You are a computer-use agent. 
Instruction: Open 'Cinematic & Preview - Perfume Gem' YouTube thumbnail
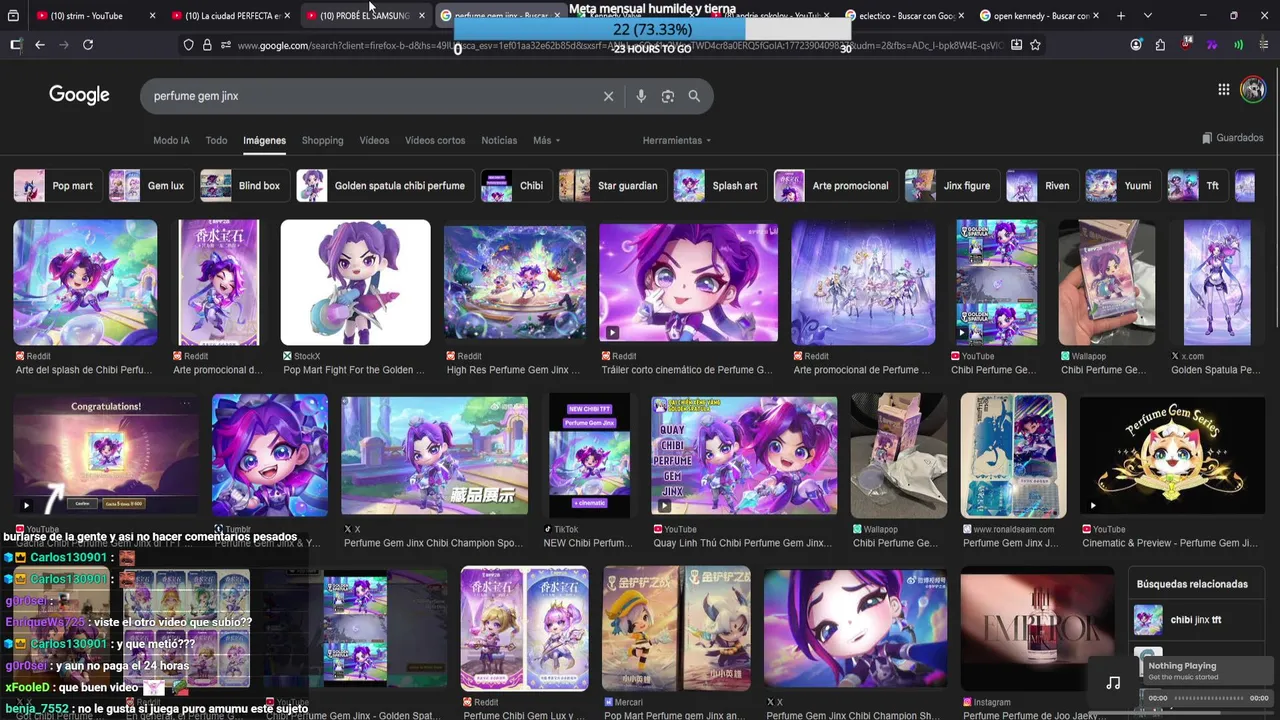tap(1172, 456)
